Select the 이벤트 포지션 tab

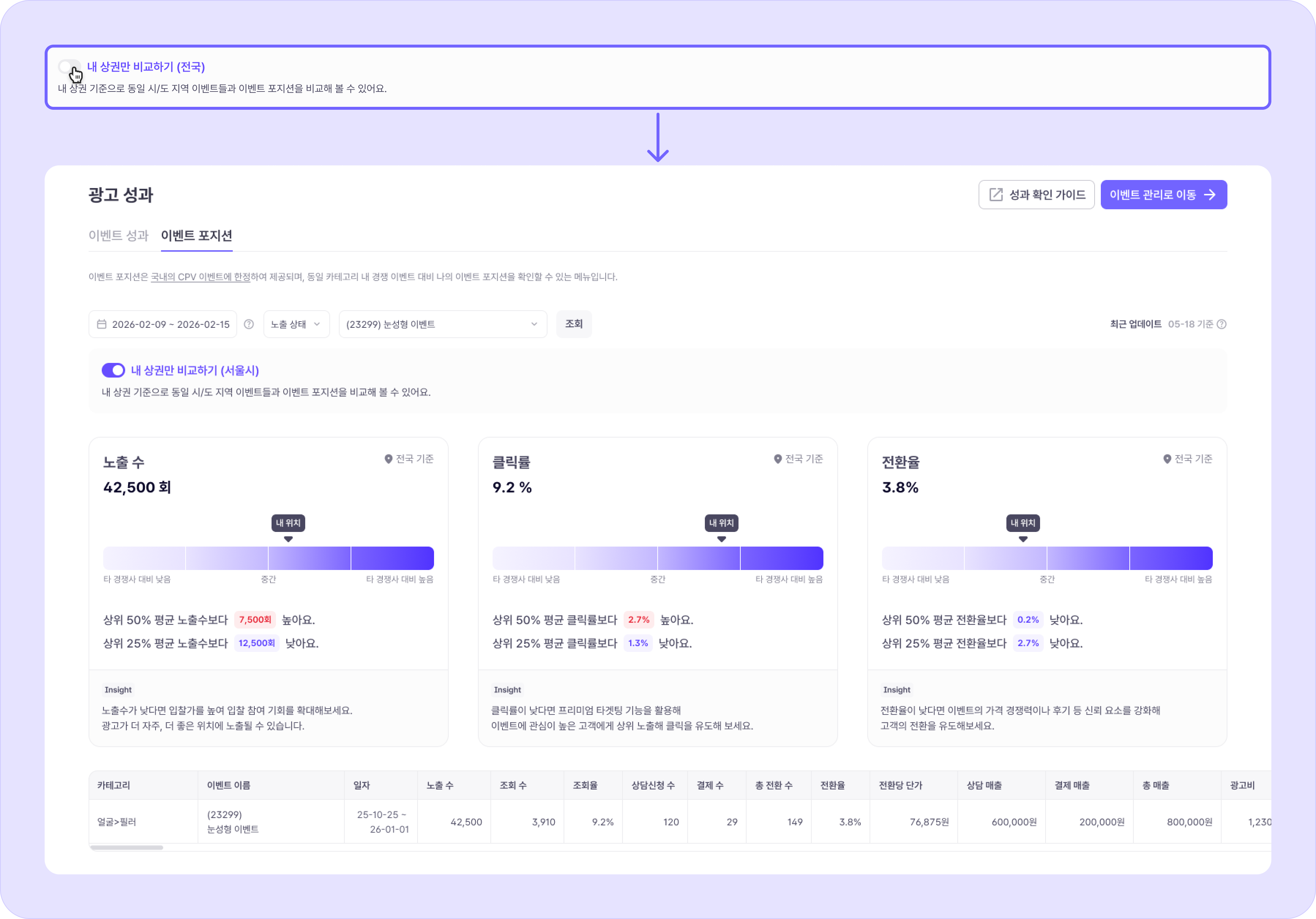click(x=197, y=236)
